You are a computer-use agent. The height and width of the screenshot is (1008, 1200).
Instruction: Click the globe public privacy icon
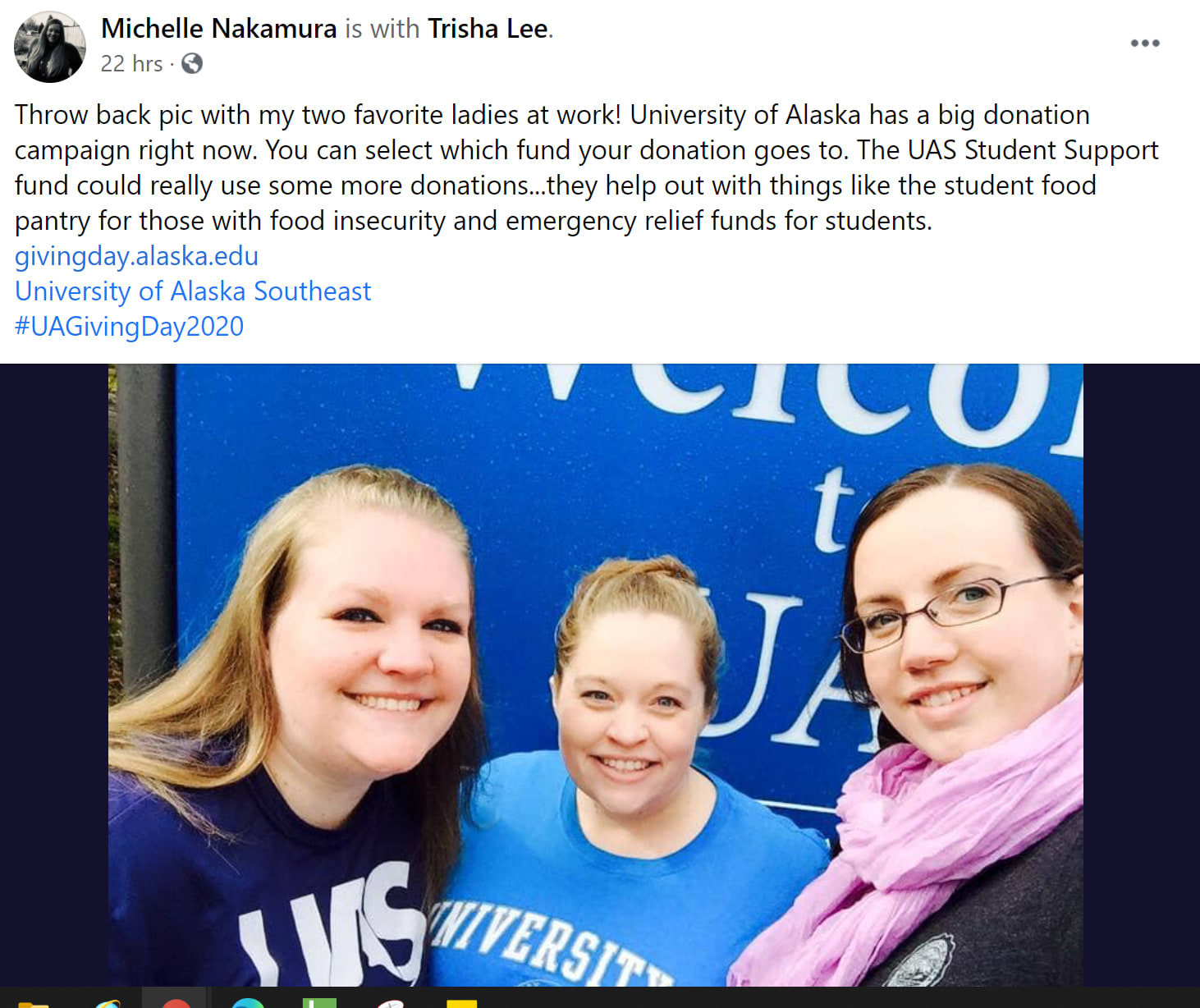tap(192, 63)
